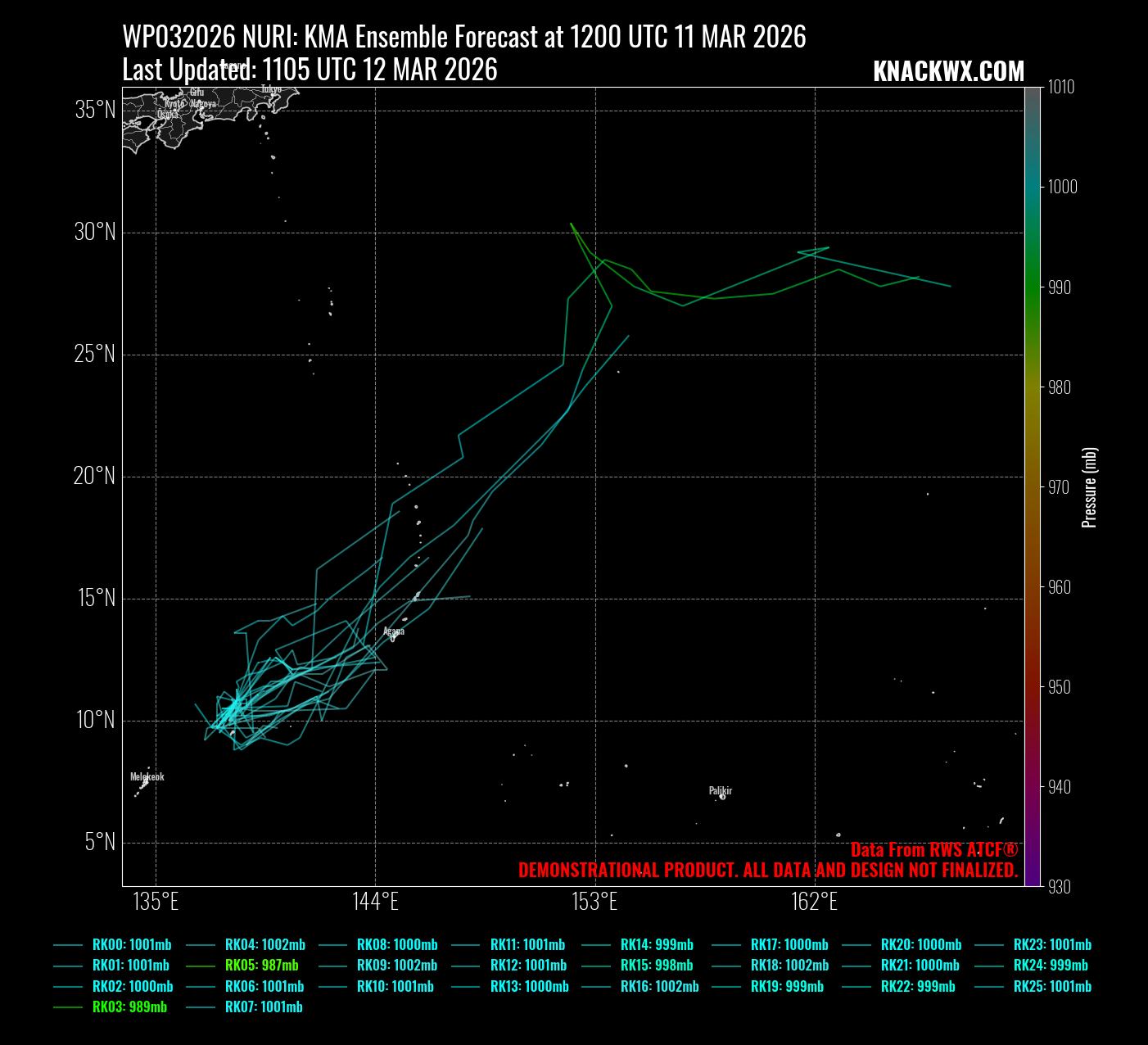The height and width of the screenshot is (1045, 1148).
Task: Click the Tokyo label on the map
Action: 271,89
